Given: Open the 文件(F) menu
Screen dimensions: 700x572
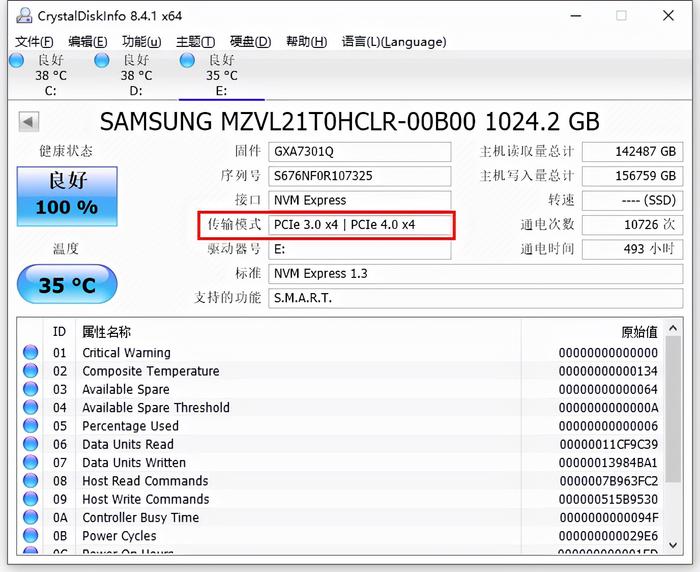Looking at the screenshot, I should click(x=34, y=42).
